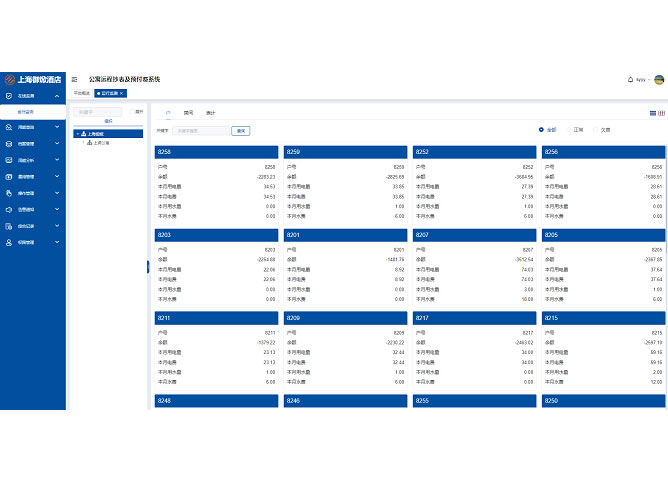The height and width of the screenshot is (482, 668).
Task: Click the 运行监测 sidebar submenu link
Action: click(x=26, y=111)
